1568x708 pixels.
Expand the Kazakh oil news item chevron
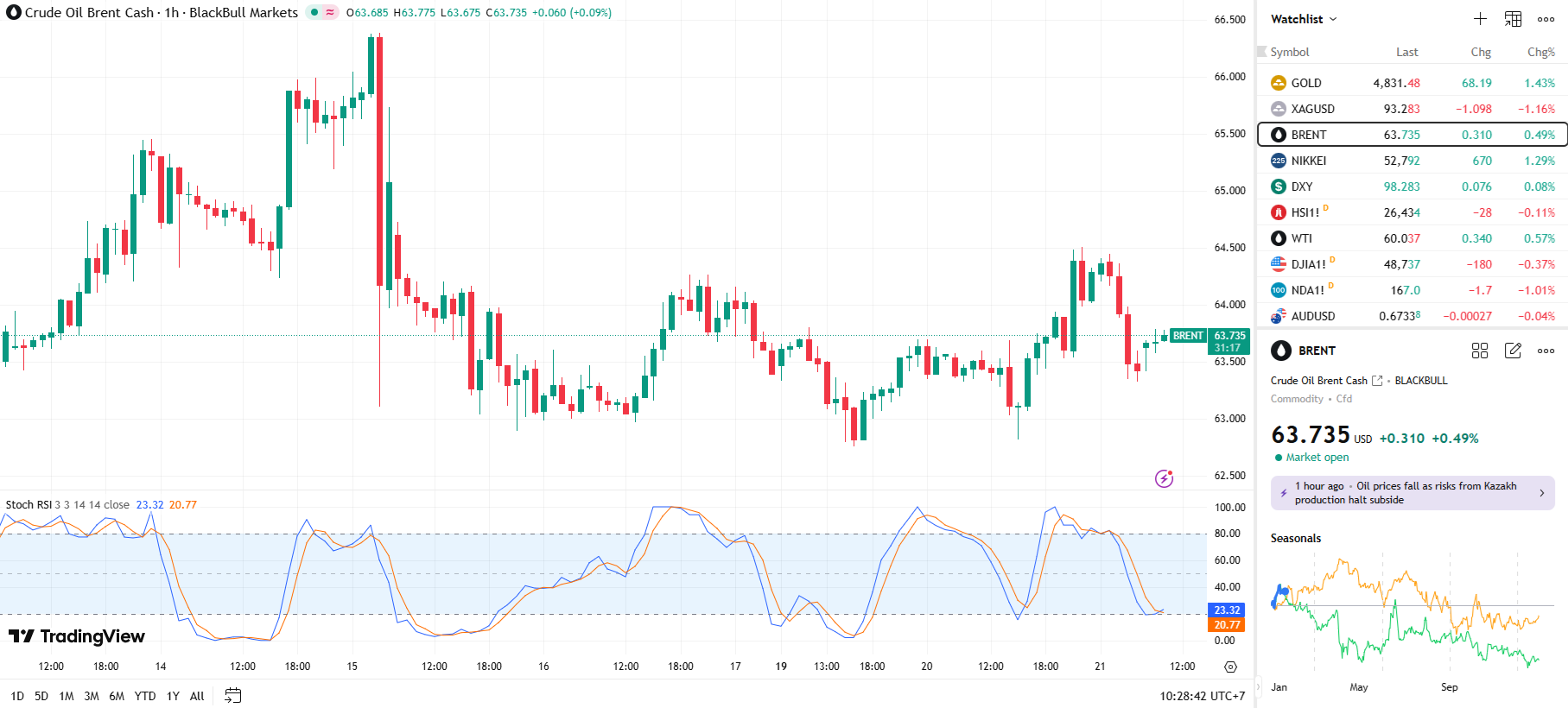coord(1542,493)
